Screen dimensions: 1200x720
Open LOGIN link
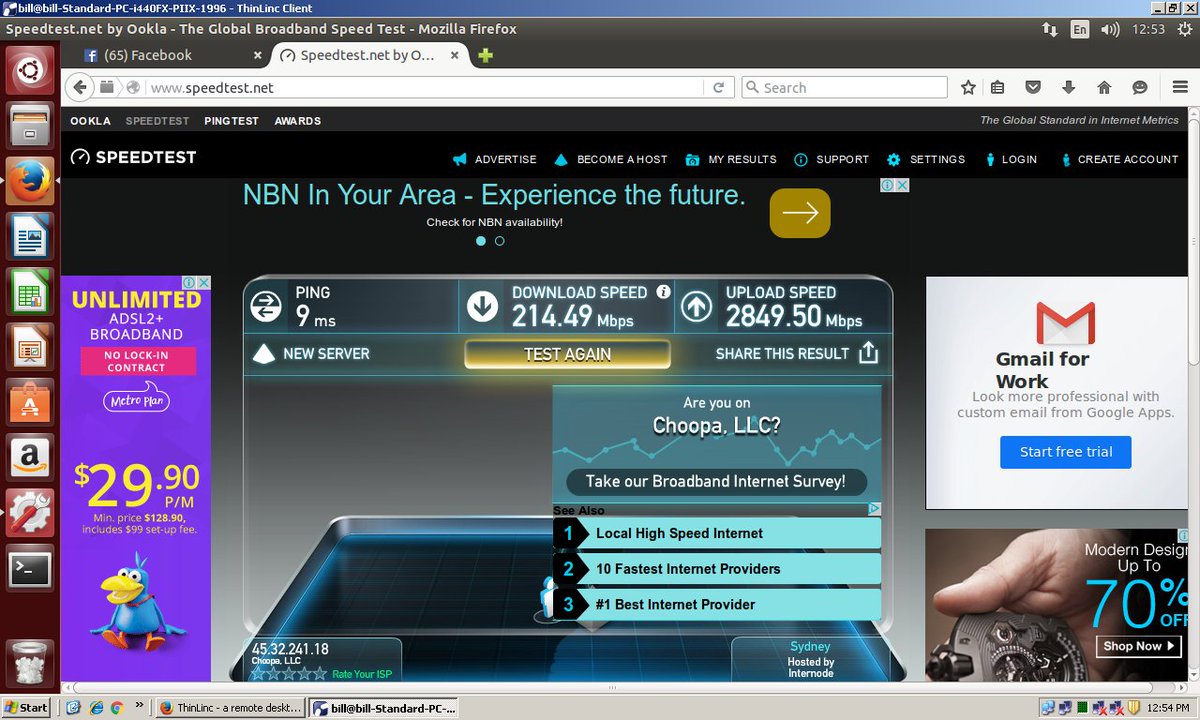point(1011,159)
